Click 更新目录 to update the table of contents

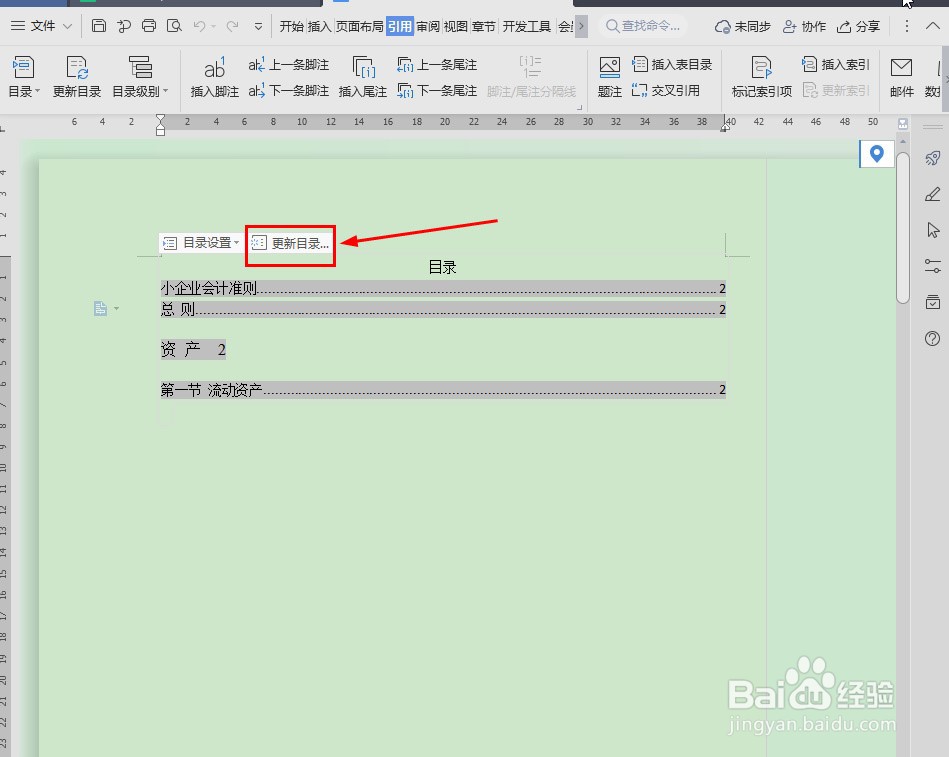[x=76, y=90]
